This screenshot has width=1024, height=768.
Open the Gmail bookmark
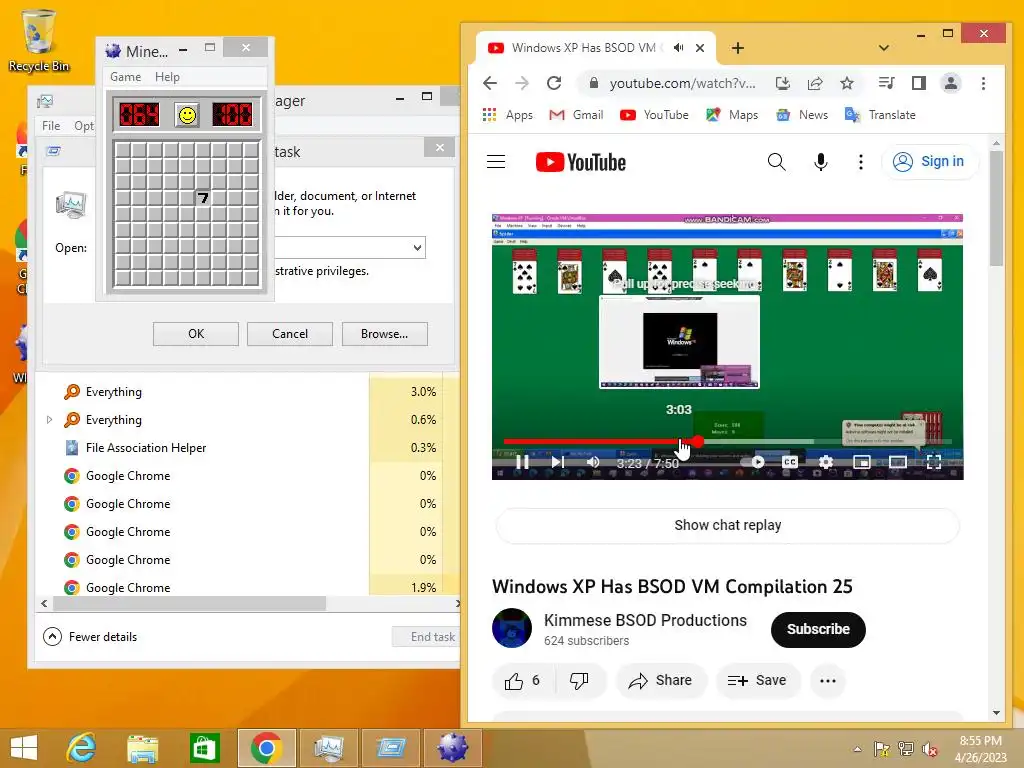click(576, 115)
